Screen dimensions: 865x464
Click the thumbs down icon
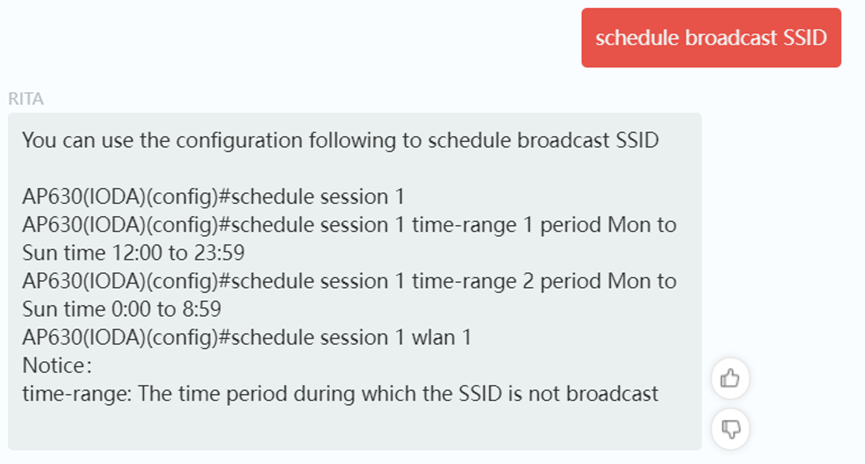(x=730, y=429)
